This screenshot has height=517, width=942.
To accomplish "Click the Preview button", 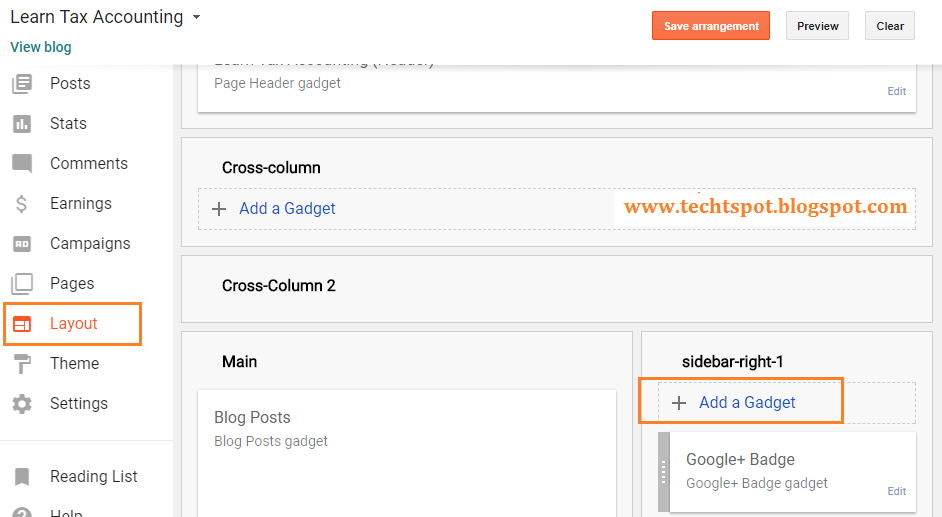I will [x=817, y=26].
